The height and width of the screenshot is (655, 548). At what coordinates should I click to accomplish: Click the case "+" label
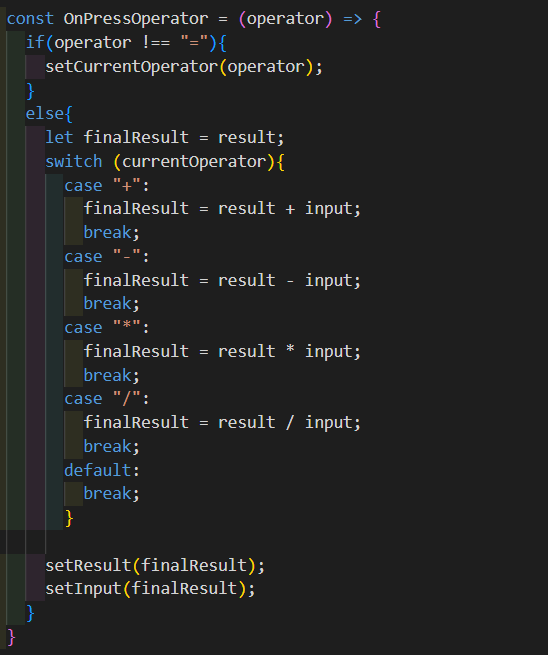coord(107,185)
